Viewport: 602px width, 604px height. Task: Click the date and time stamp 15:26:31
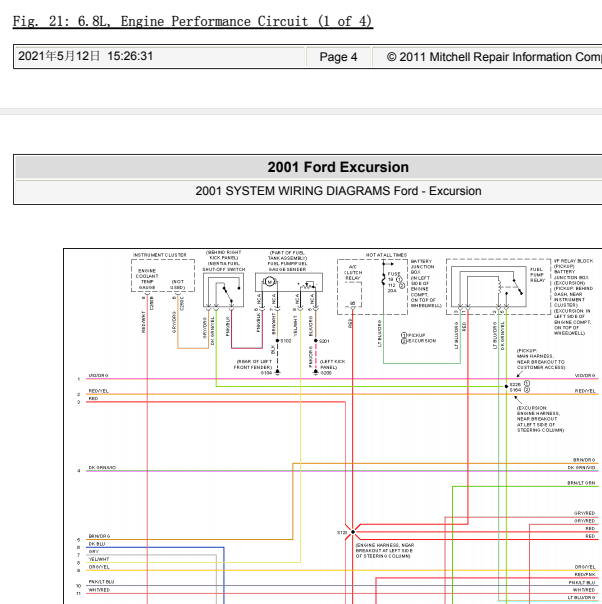[x=86, y=56]
